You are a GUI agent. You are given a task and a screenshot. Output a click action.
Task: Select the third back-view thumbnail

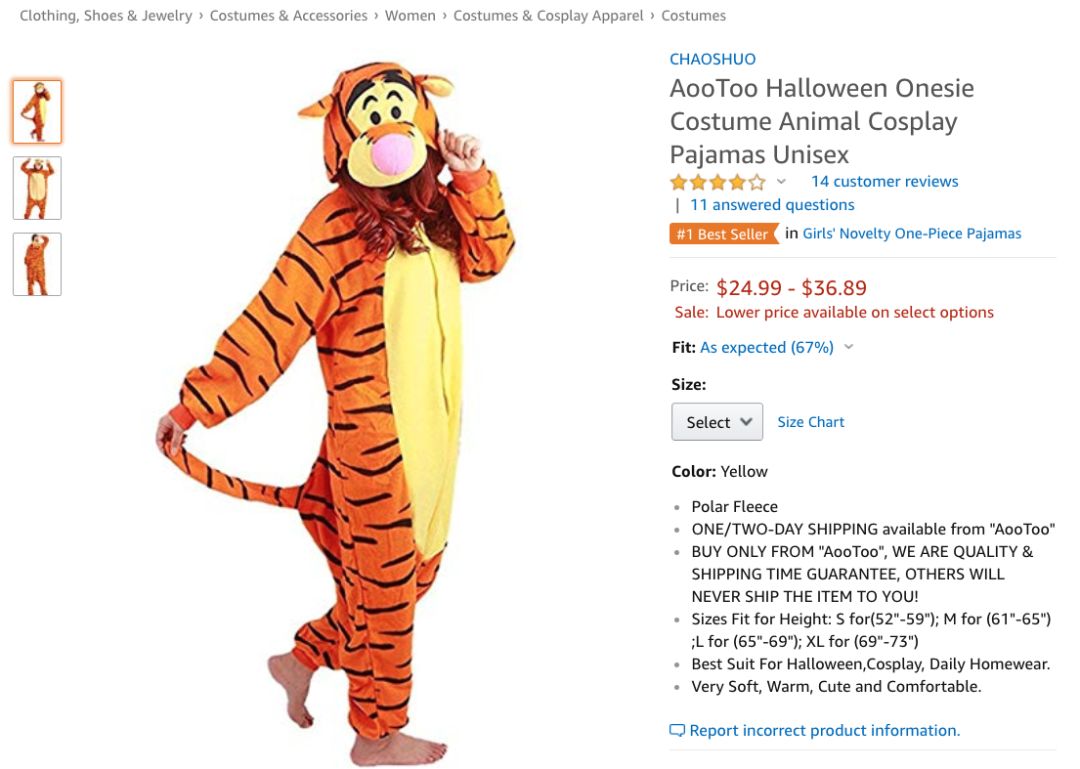(x=37, y=264)
